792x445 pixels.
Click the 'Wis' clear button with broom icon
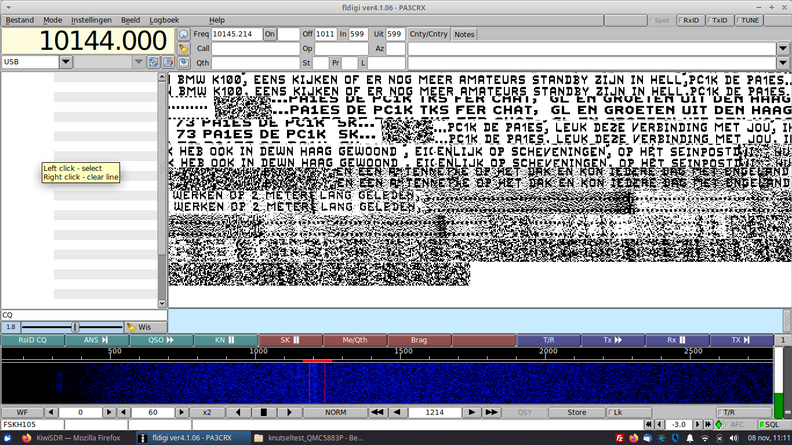[145, 327]
